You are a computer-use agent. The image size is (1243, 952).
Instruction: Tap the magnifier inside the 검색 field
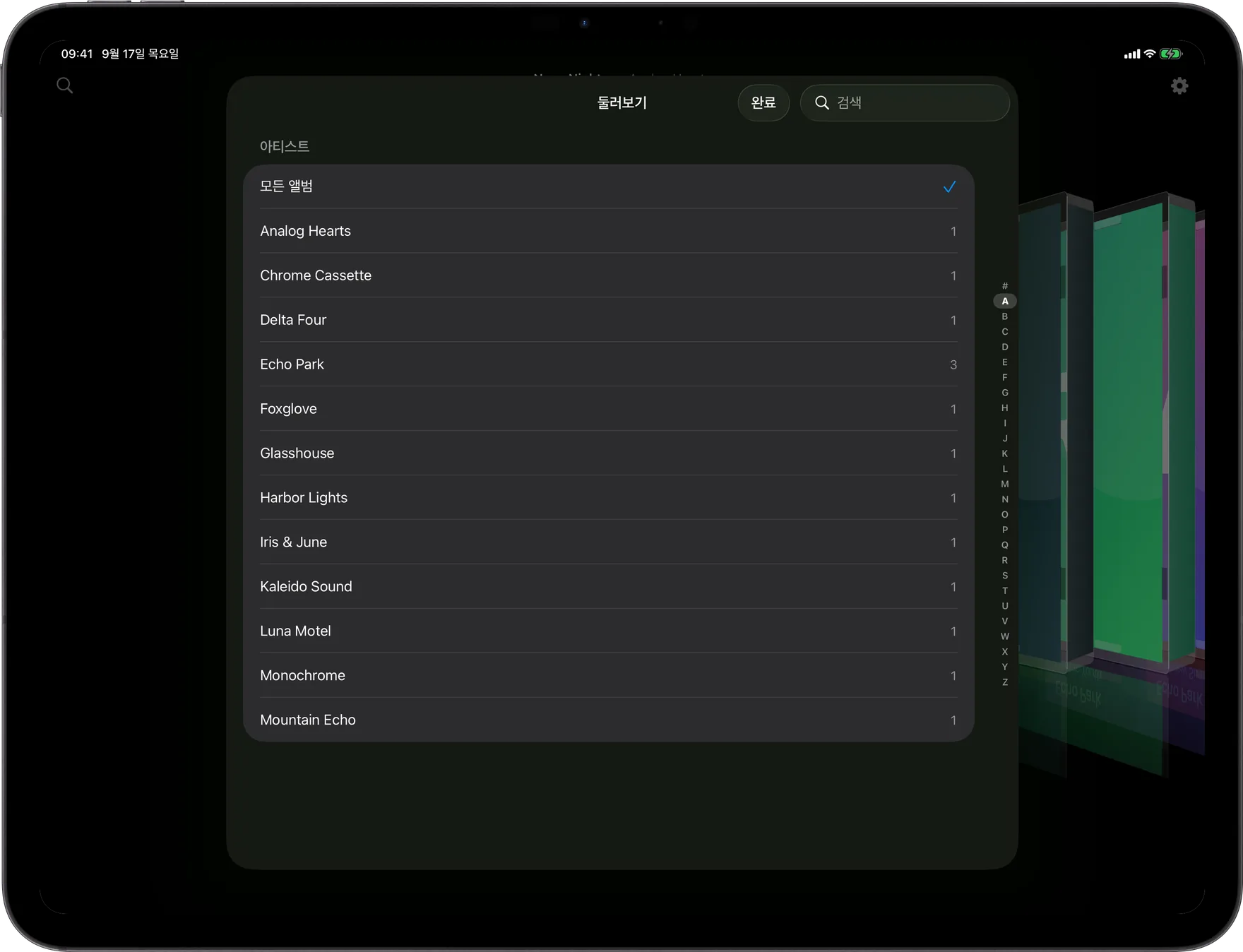pyautogui.click(x=822, y=103)
